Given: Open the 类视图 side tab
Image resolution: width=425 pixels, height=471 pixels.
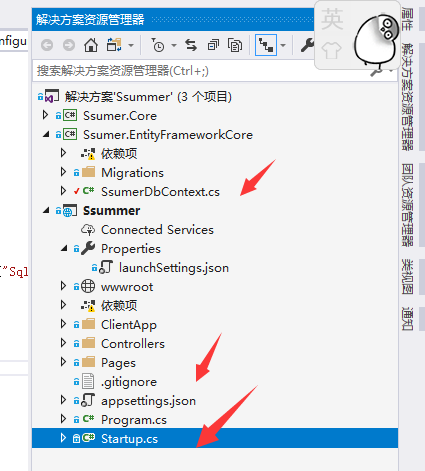Looking at the screenshot, I should 407,277.
